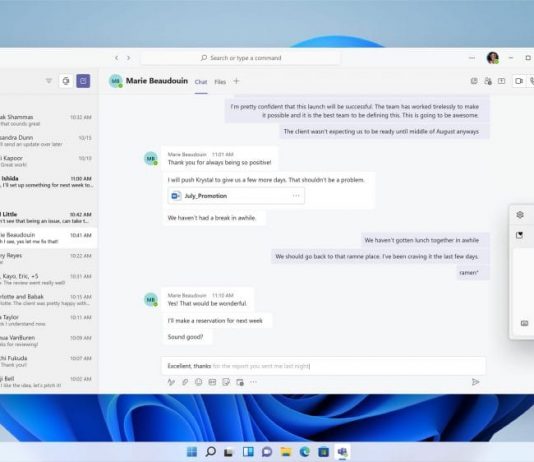
Task: Switch to the Chat tab
Action: [x=201, y=82]
